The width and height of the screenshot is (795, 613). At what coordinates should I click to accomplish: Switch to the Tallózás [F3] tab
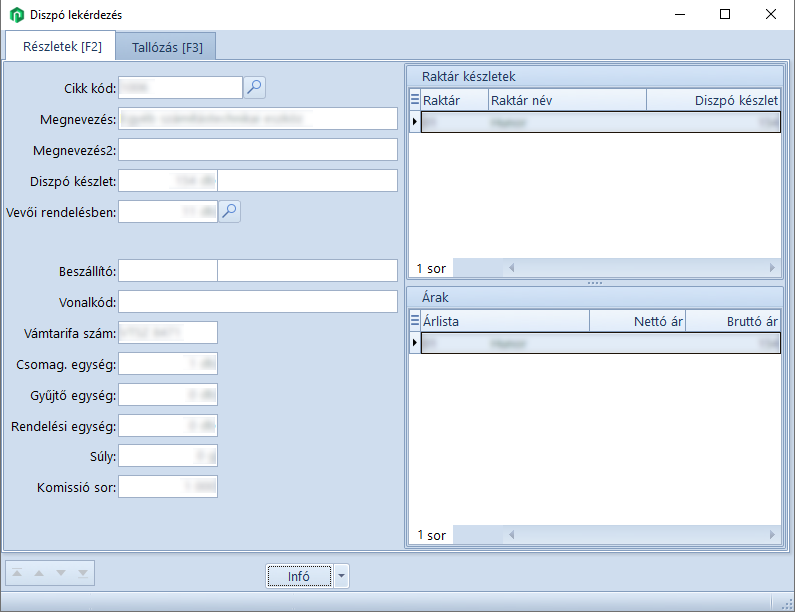pos(166,47)
